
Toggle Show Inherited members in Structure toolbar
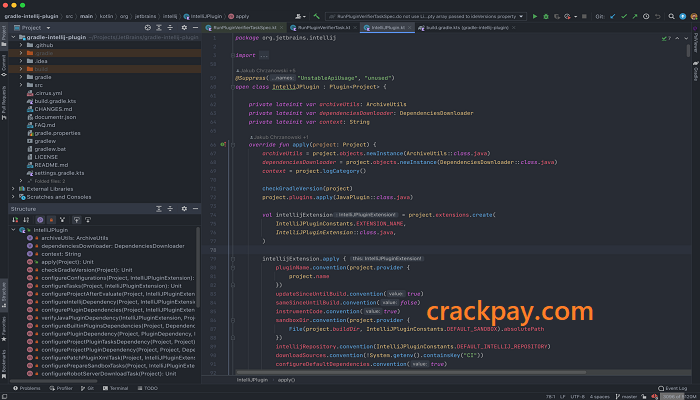pyautogui.click(x=62, y=220)
